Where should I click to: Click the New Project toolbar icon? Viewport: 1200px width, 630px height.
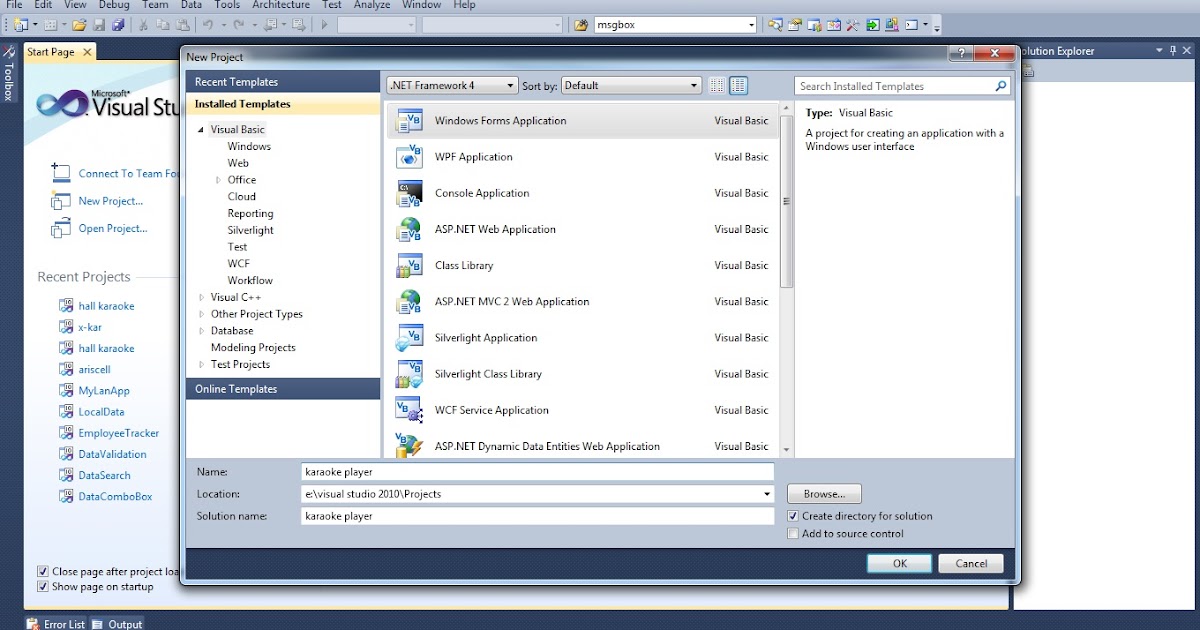pyautogui.click(x=19, y=25)
